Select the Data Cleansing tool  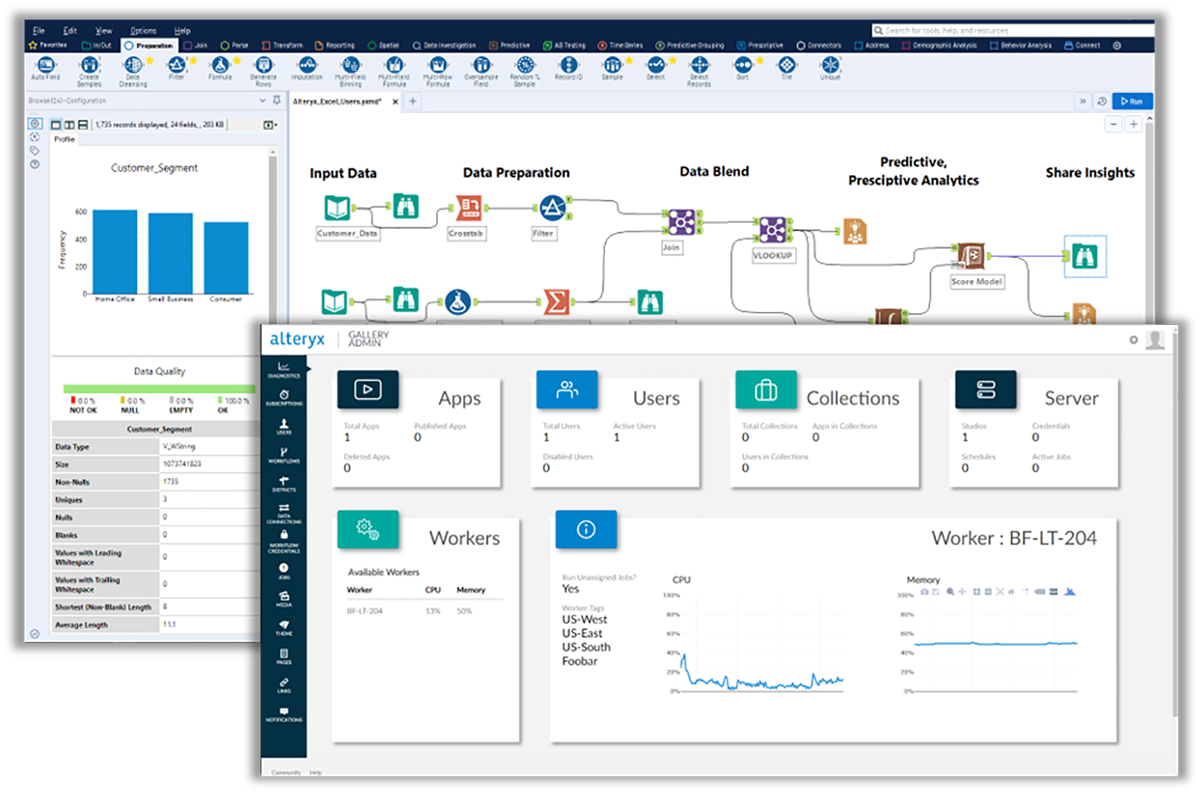(x=131, y=67)
